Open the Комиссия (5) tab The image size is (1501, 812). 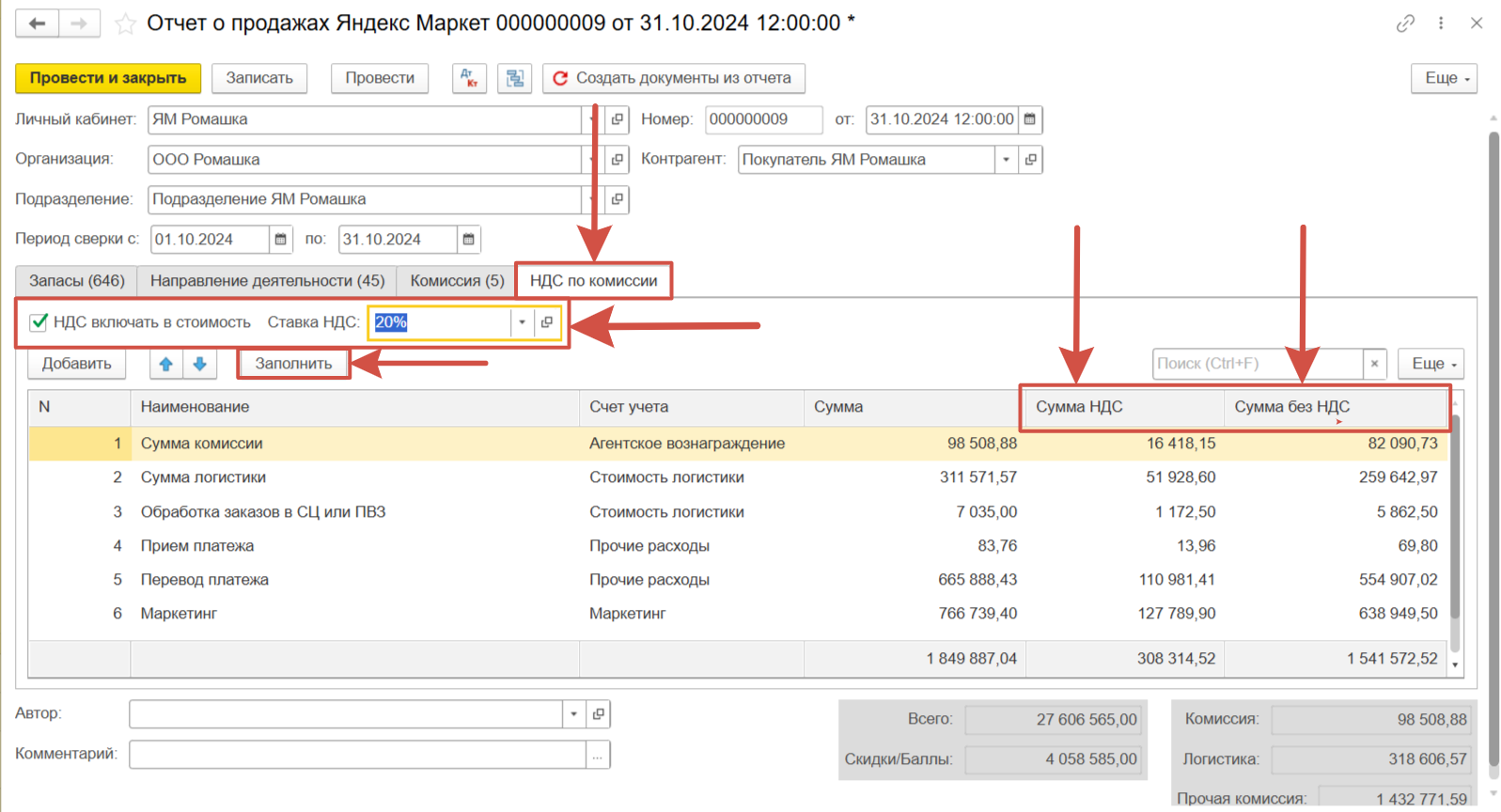[x=457, y=281]
